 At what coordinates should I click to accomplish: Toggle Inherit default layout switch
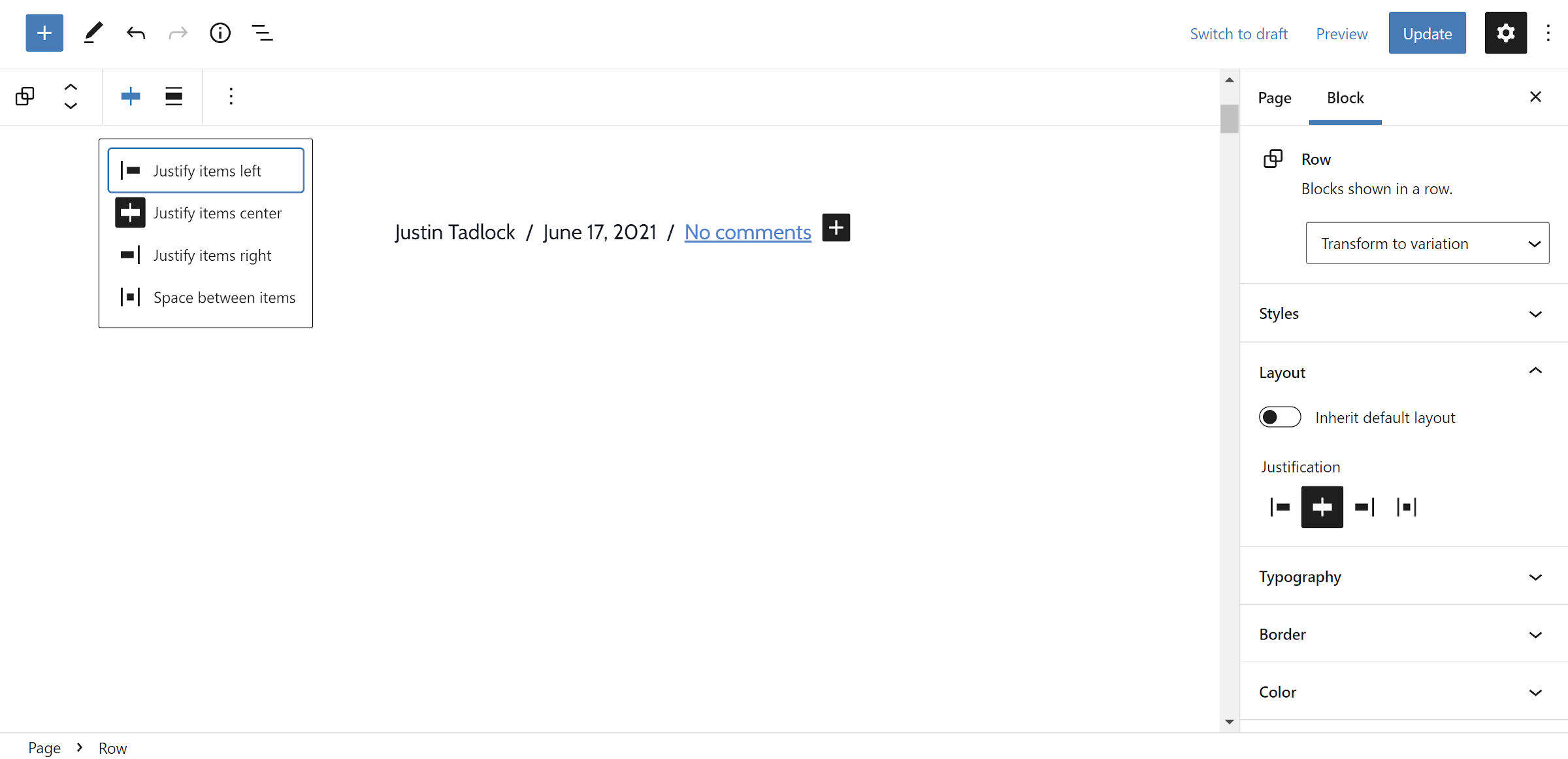tap(1280, 417)
